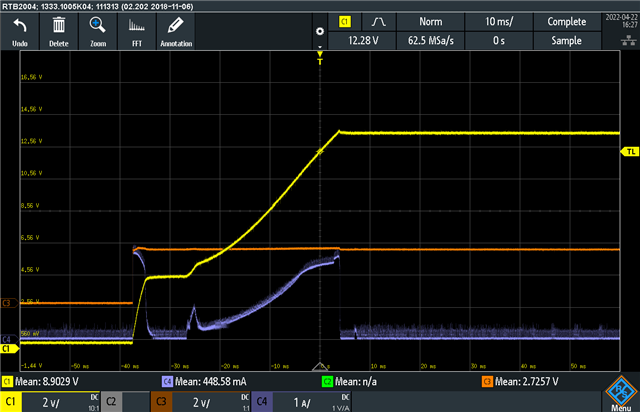Viewport: 640px width, 412px height.
Task: Click the -50 ms time axis label
Action: pos(80,366)
